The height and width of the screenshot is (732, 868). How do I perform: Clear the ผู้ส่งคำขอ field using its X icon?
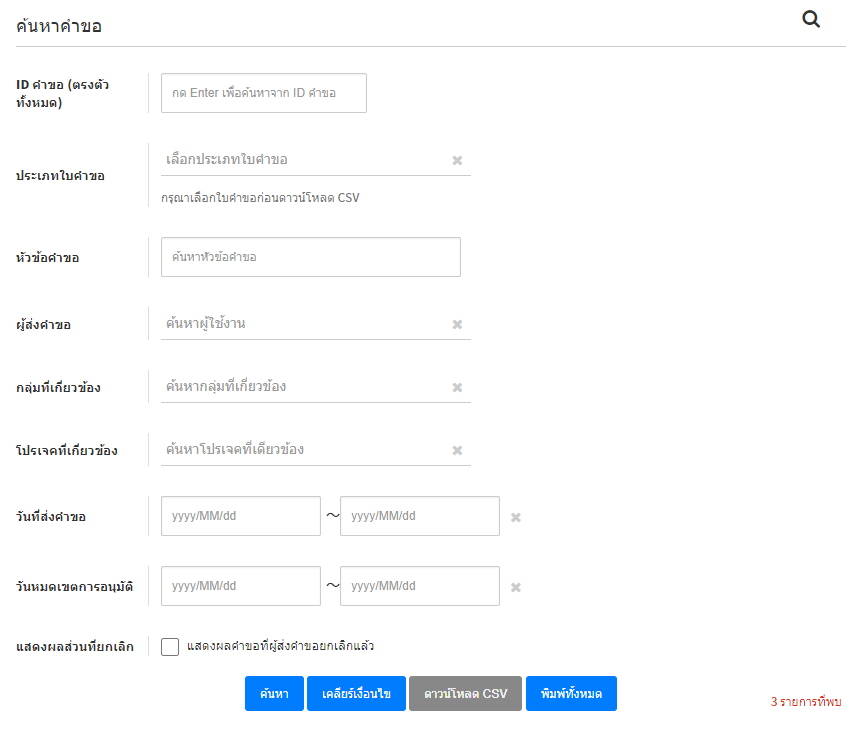457,324
